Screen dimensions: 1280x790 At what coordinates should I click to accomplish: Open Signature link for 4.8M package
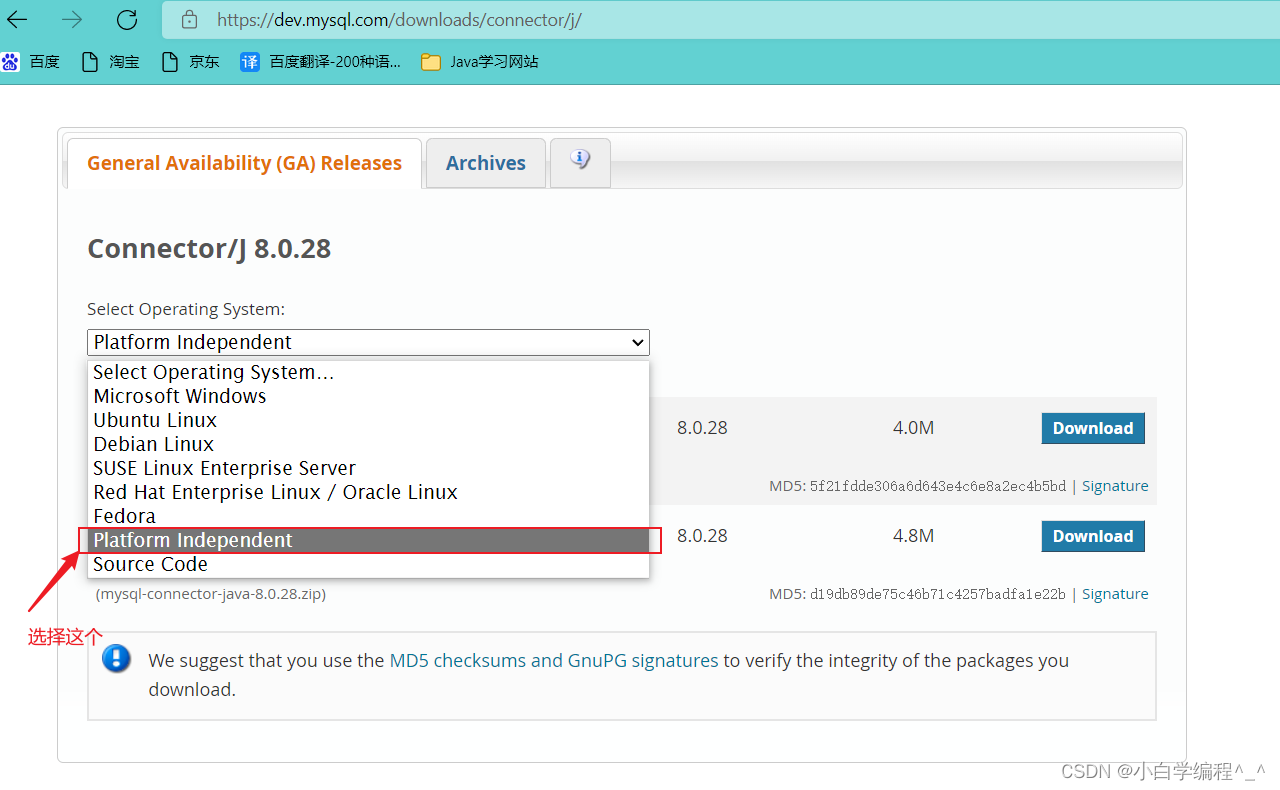click(x=1115, y=594)
